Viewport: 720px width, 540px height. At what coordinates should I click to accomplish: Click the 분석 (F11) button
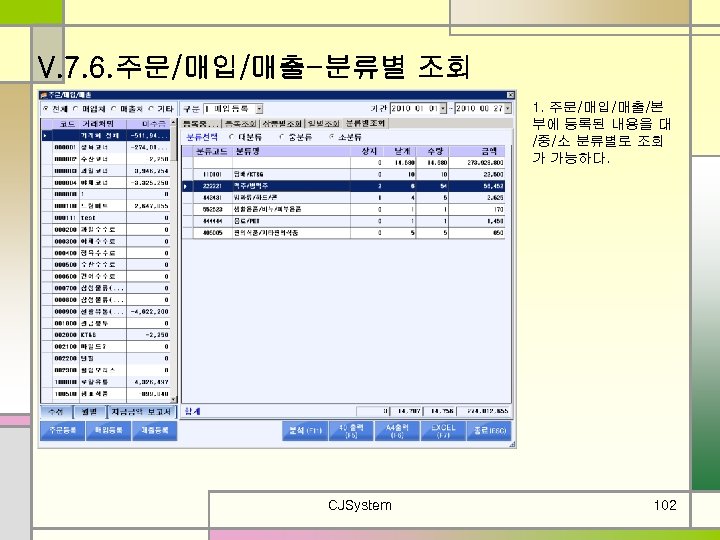(x=305, y=431)
